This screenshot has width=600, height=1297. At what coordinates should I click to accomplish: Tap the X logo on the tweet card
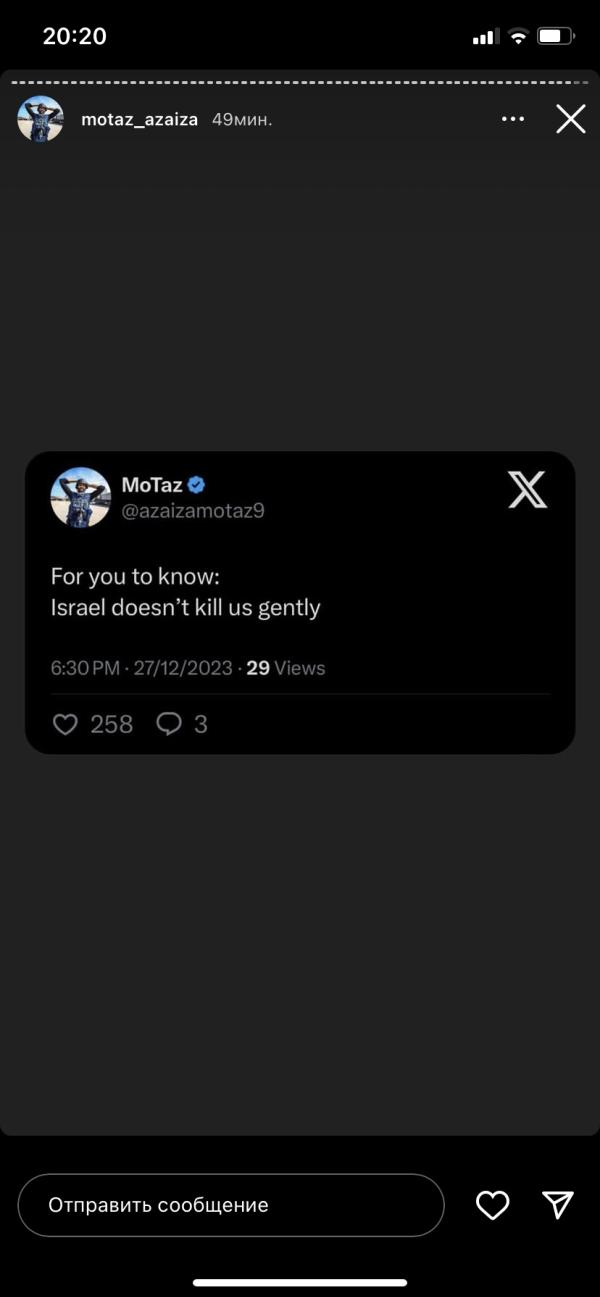(x=527, y=490)
